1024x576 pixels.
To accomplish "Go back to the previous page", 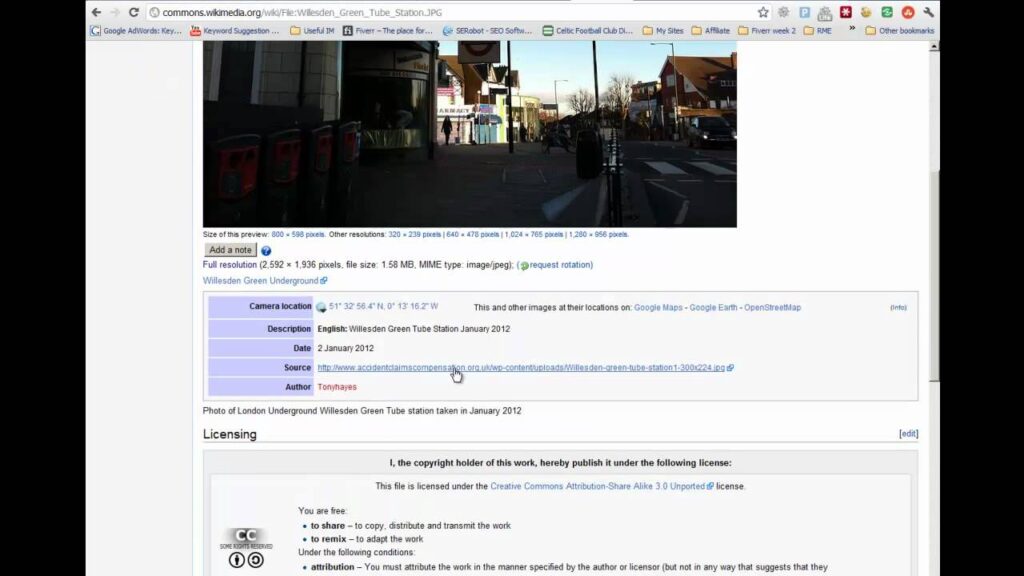I will point(97,12).
